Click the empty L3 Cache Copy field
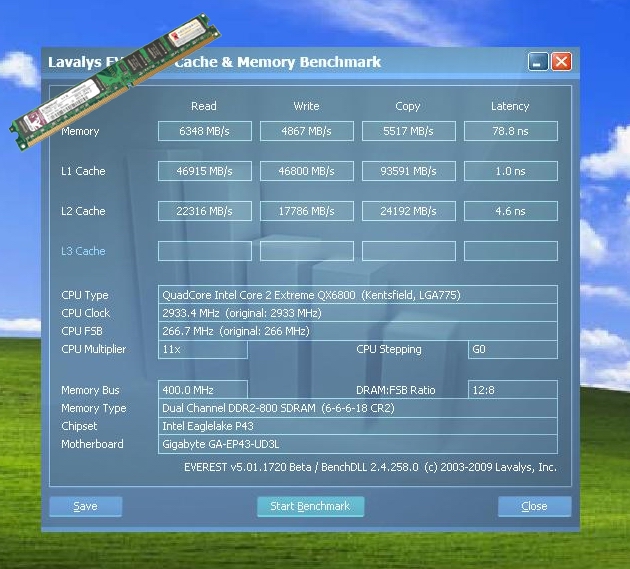The width and height of the screenshot is (630, 569). (x=409, y=251)
